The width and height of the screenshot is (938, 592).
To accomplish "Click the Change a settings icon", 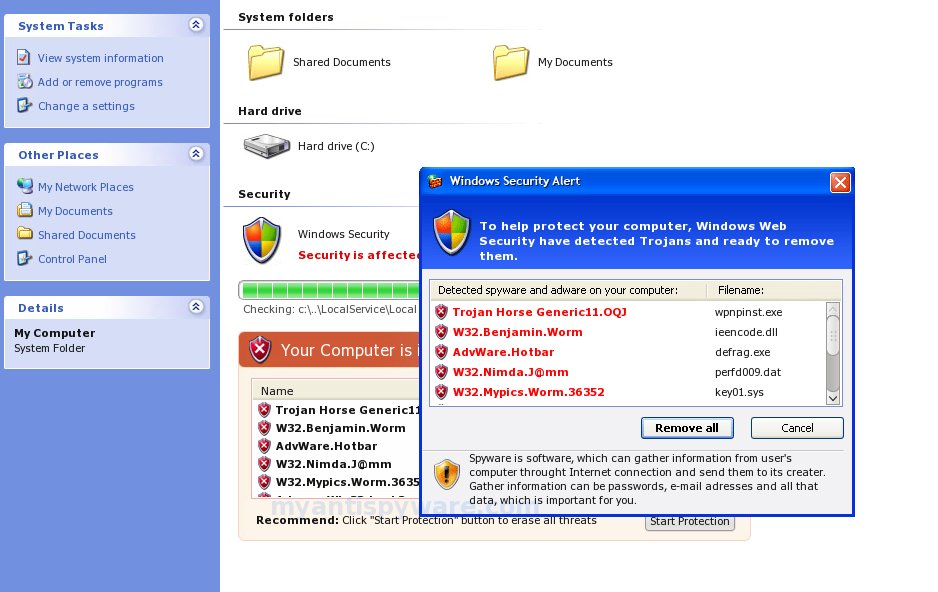I will pyautogui.click(x=24, y=105).
